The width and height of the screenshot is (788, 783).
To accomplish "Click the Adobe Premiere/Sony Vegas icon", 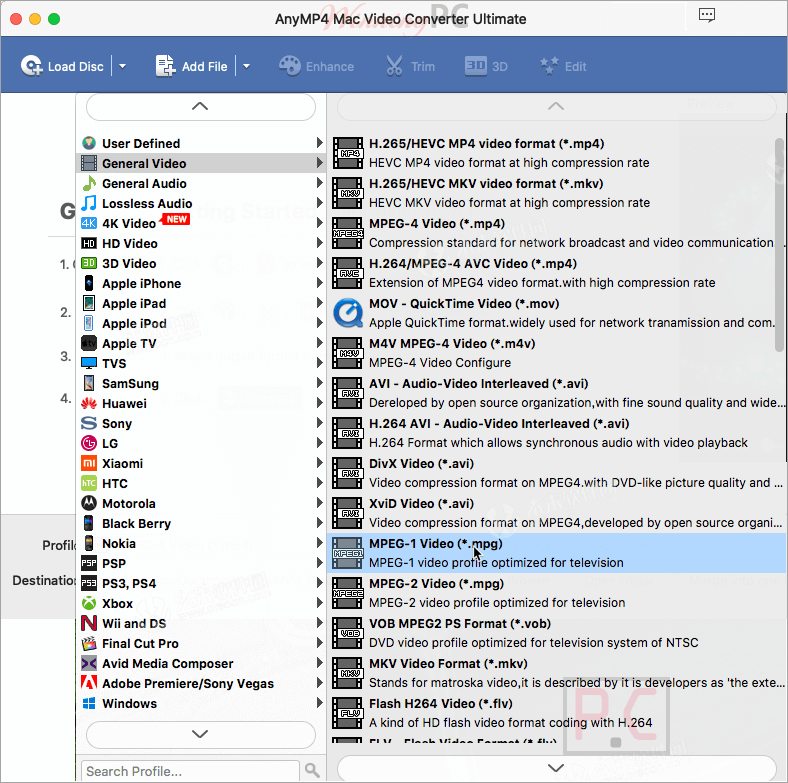I will (x=89, y=683).
